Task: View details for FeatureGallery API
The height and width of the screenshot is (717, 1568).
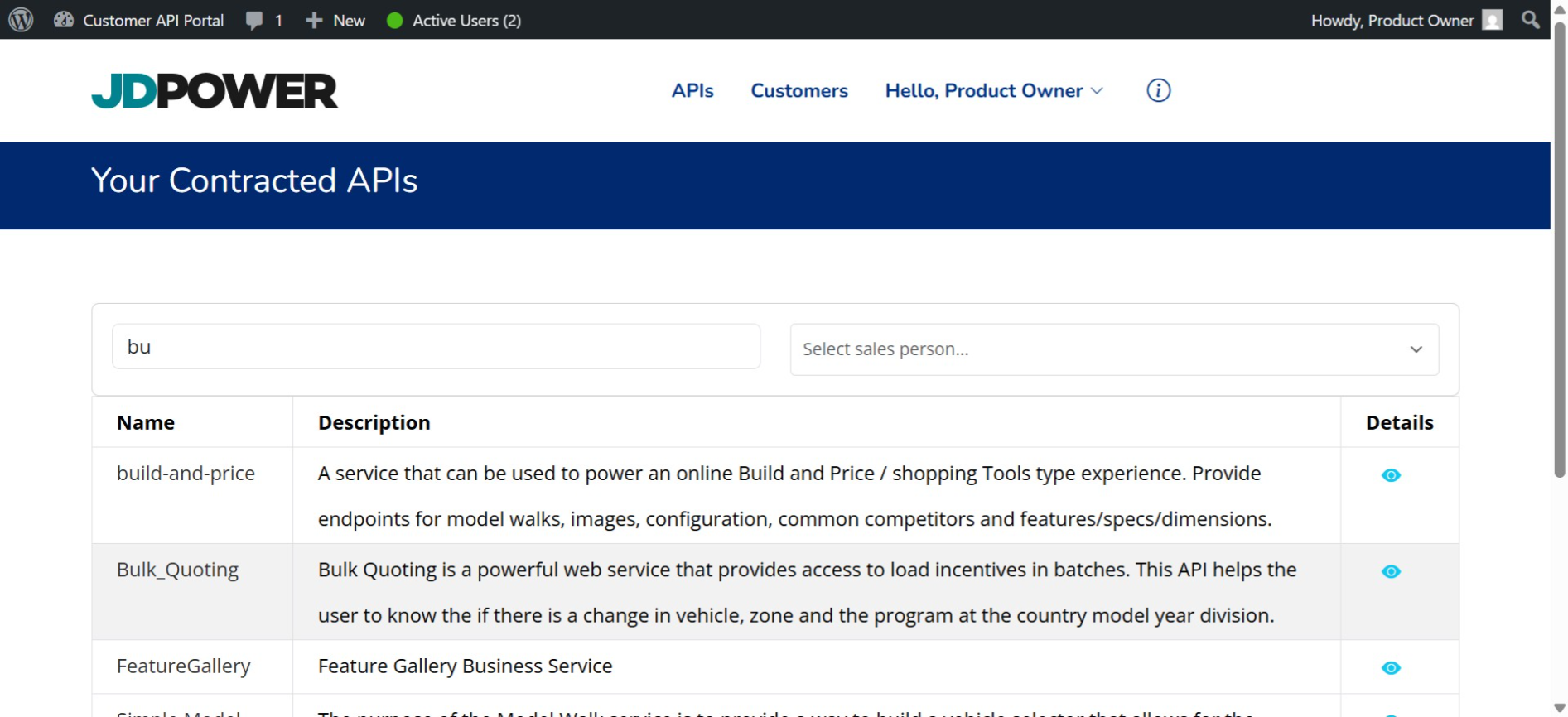Action: coord(1391,668)
